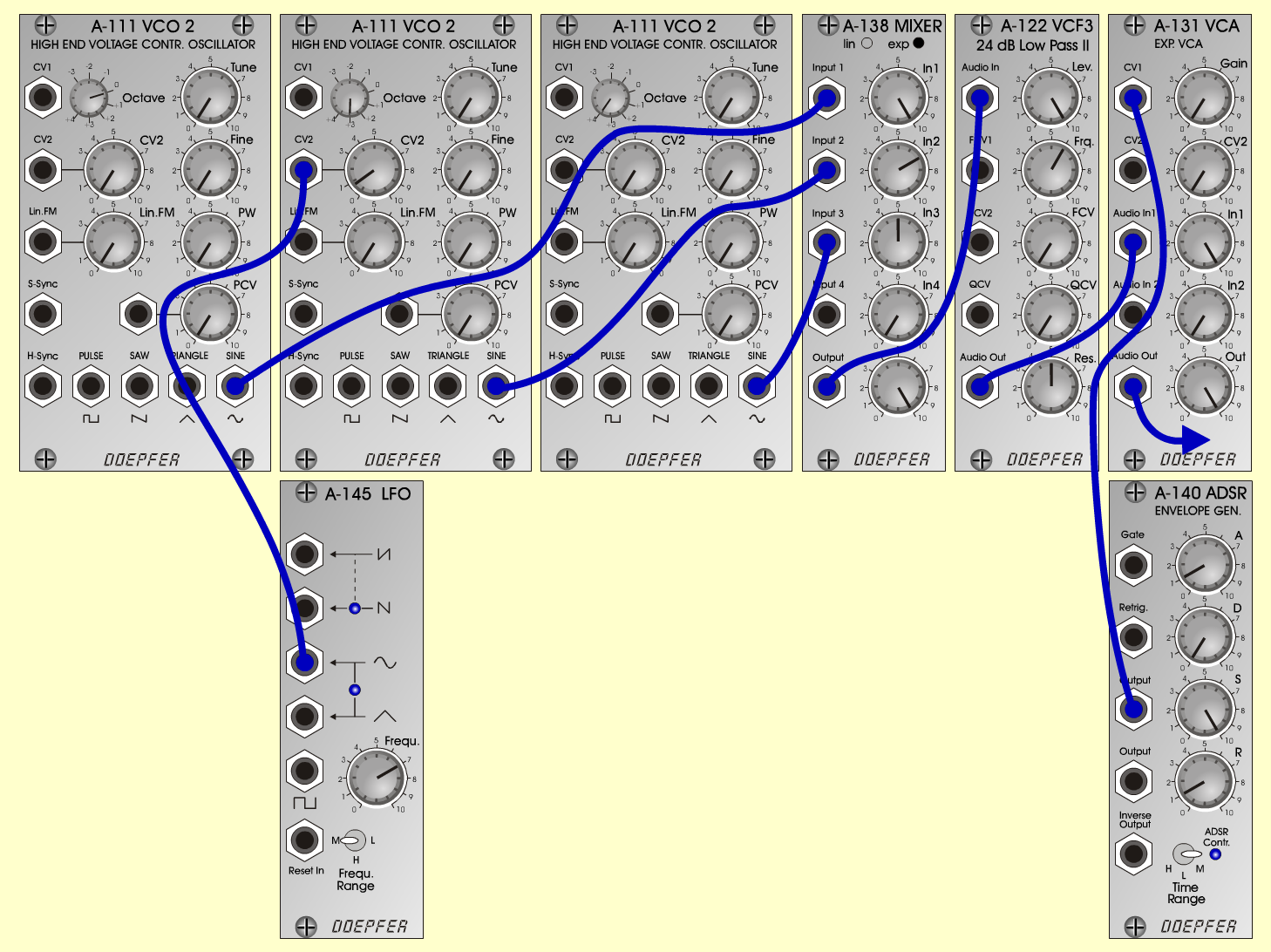The width and height of the screenshot is (1271, 952).
Task: Click the Audio Out jack on A-131 VCA
Action: [1132, 386]
